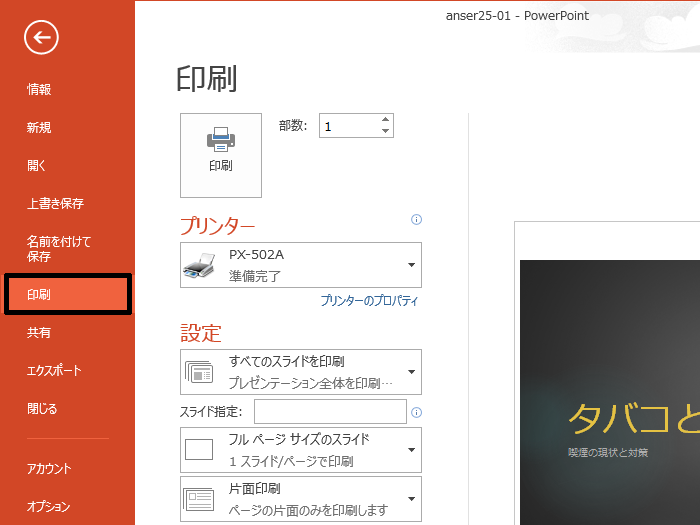Expand すべてのスライドを印刷 dropdown
Image resolution: width=700 pixels, height=525 pixels.
300,372
